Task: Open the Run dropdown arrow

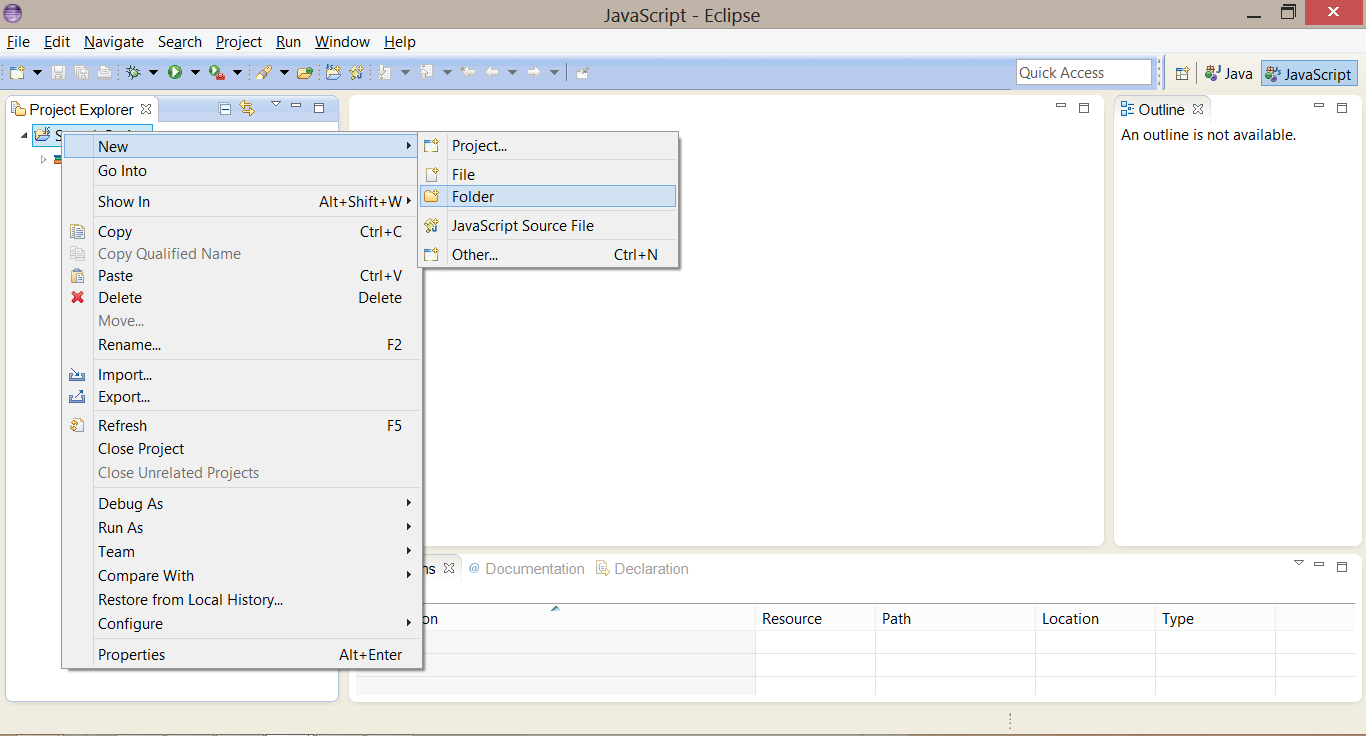Action: click(193, 72)
